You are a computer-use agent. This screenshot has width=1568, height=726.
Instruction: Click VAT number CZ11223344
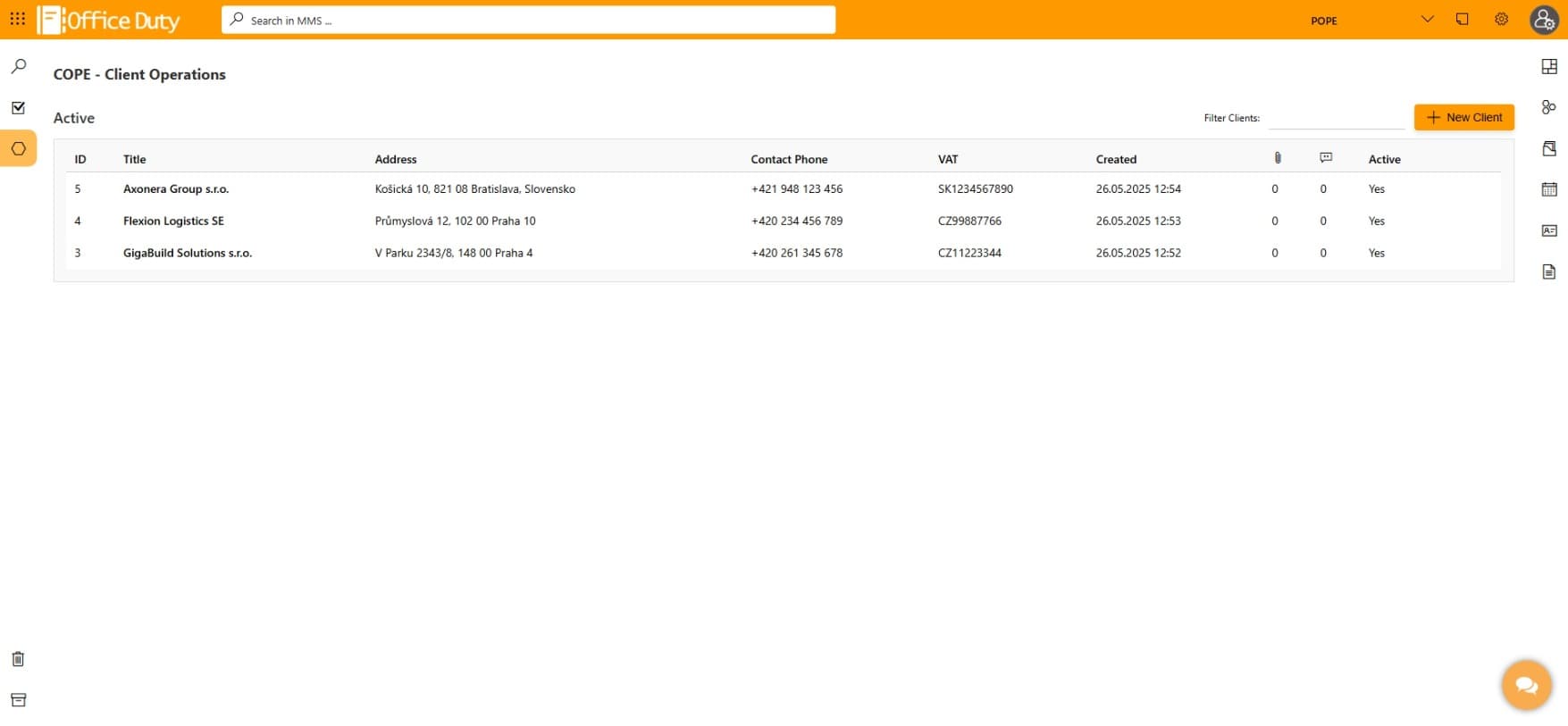click(x=969, y=253)
